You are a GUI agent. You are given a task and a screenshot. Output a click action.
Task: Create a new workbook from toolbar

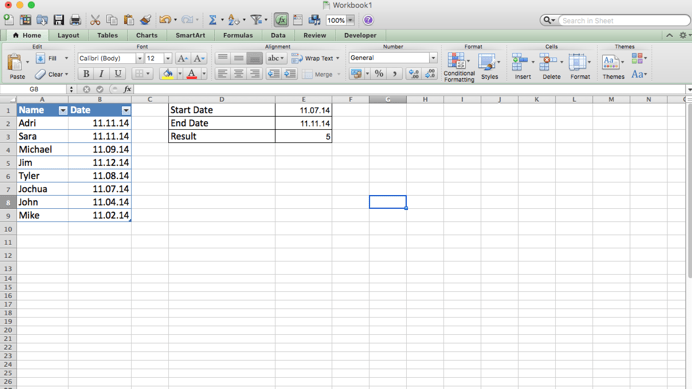(8, 20)
